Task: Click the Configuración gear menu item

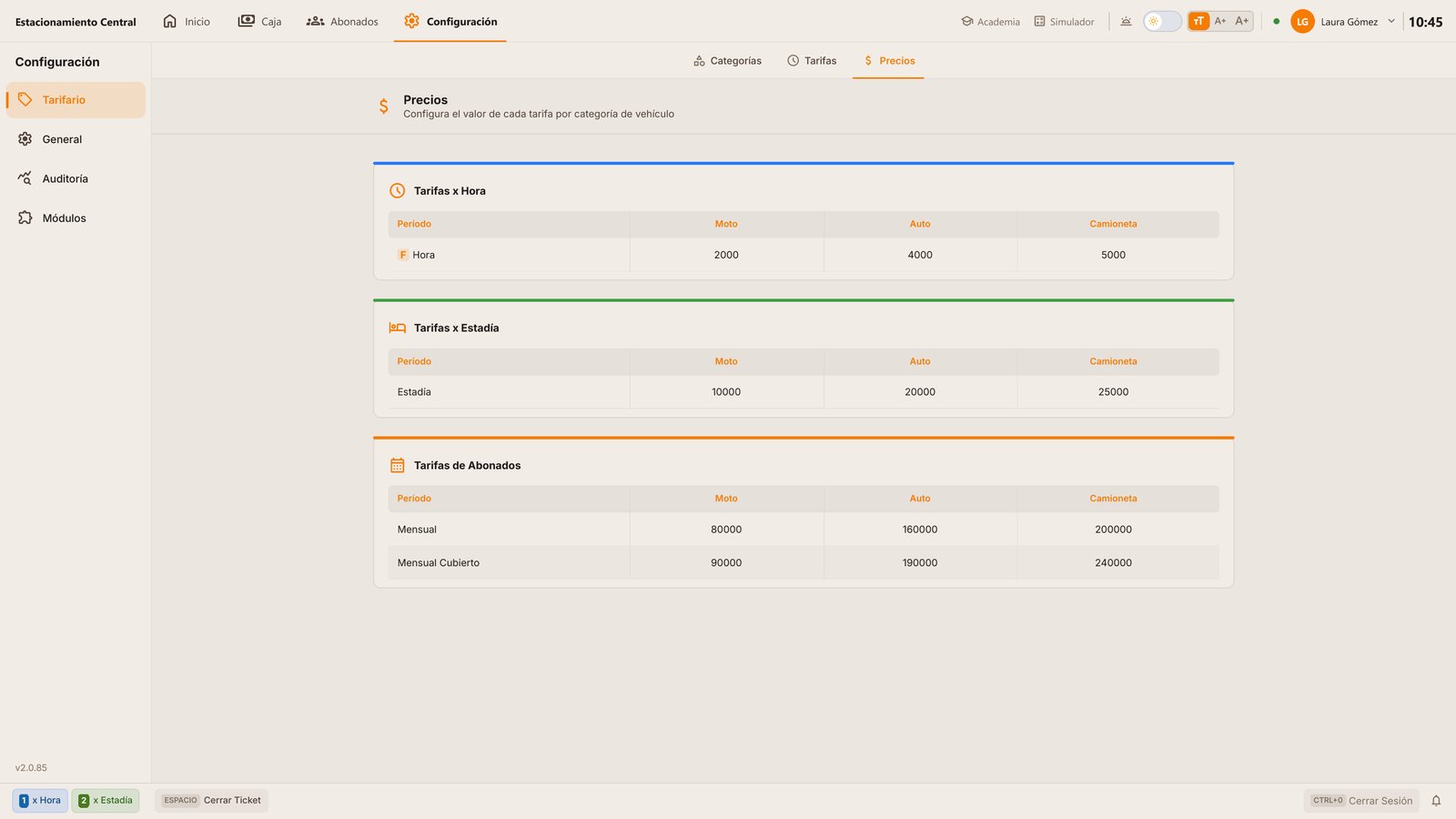Action: [450, 21]
